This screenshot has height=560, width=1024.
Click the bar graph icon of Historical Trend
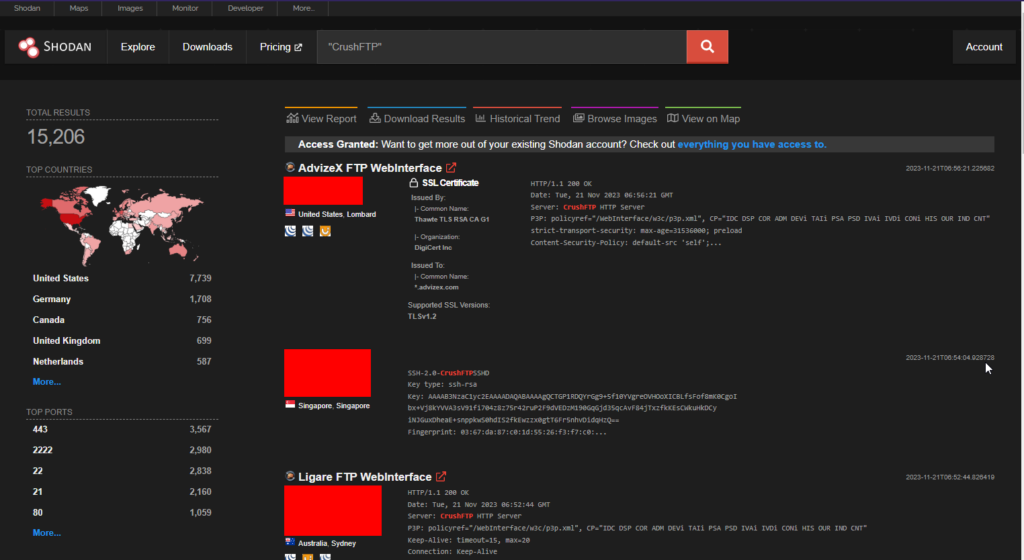(481, 118)
